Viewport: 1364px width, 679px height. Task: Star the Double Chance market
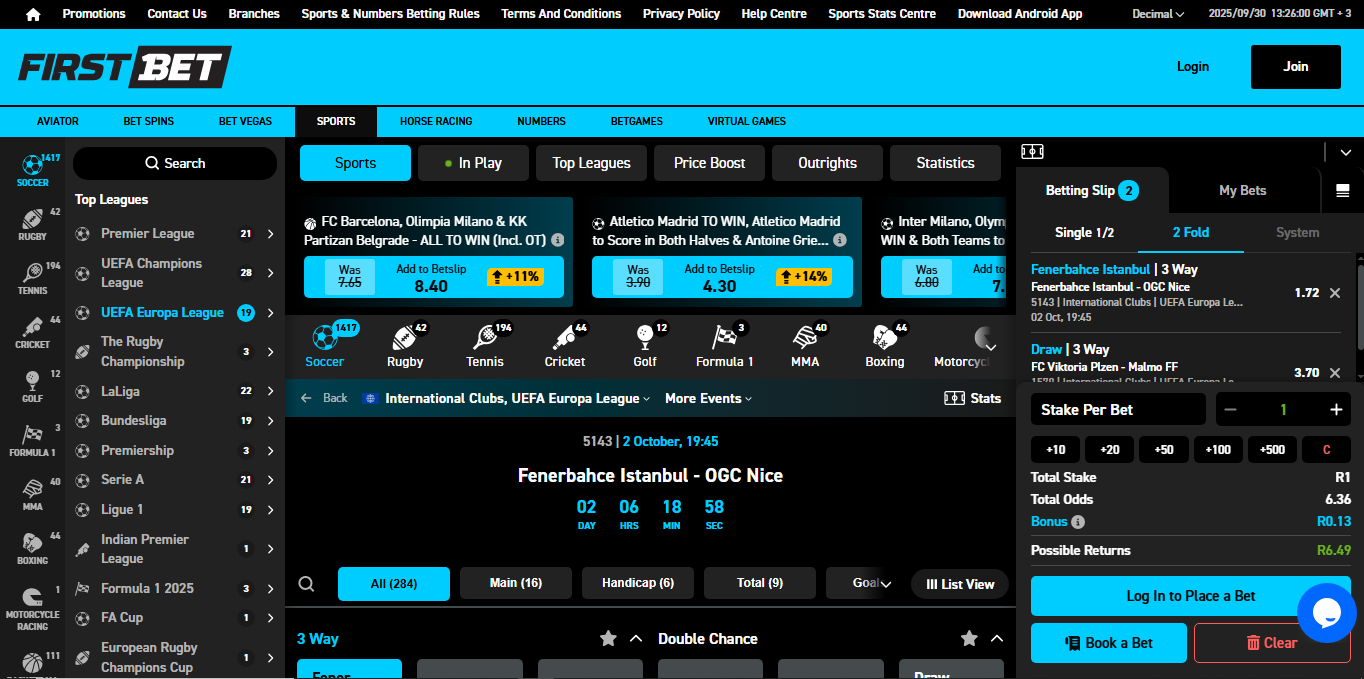968,637
